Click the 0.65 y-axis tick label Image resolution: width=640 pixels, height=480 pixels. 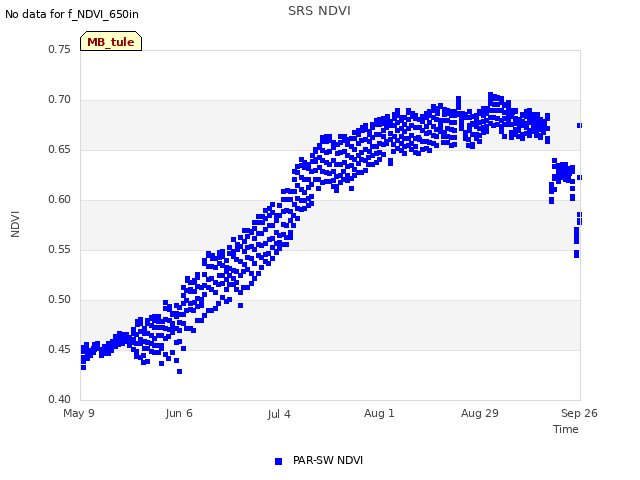pos(60,149)
